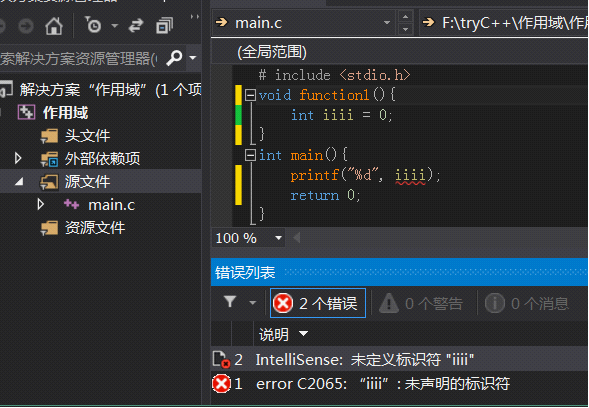
Task: Click the error list filter funnel icon
Action: (x=230, y=302)
